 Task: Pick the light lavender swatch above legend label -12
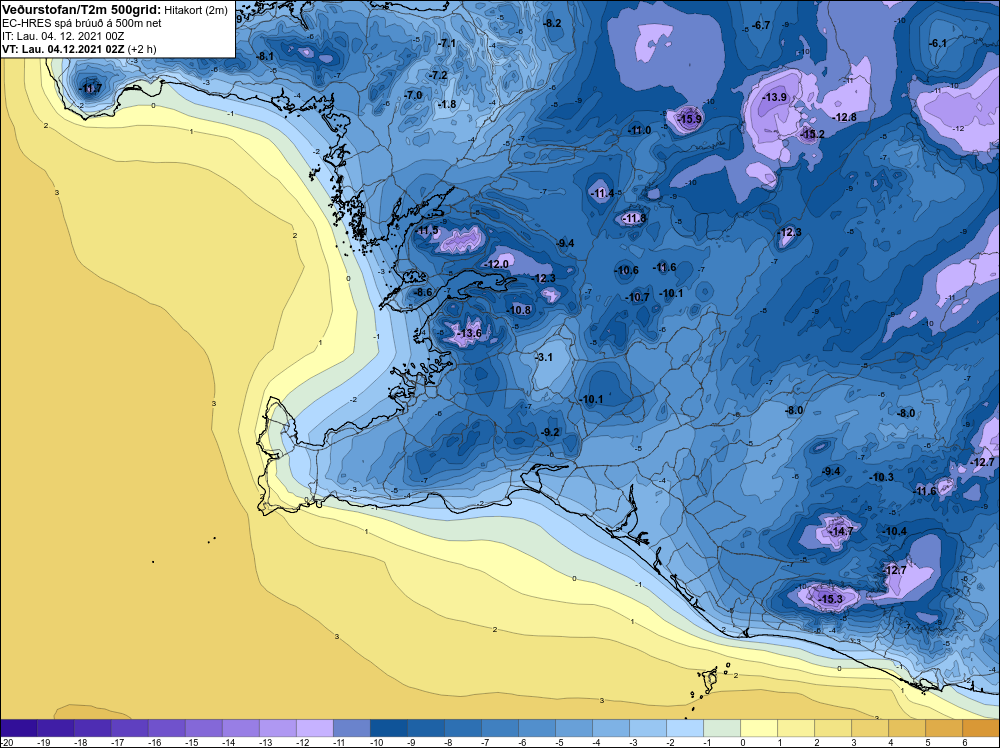pos(314,728)
